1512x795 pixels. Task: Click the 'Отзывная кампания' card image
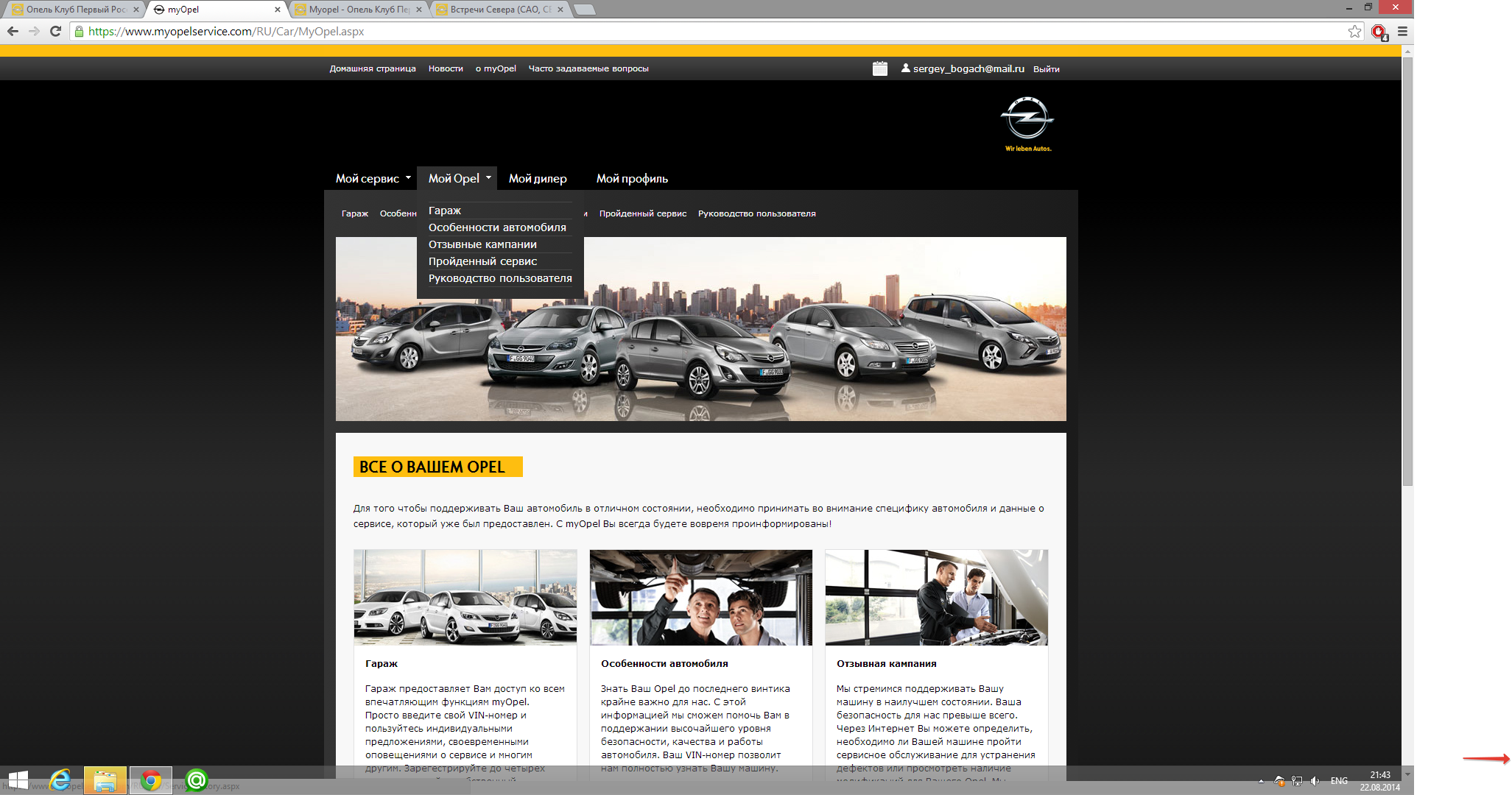[937, 598]
